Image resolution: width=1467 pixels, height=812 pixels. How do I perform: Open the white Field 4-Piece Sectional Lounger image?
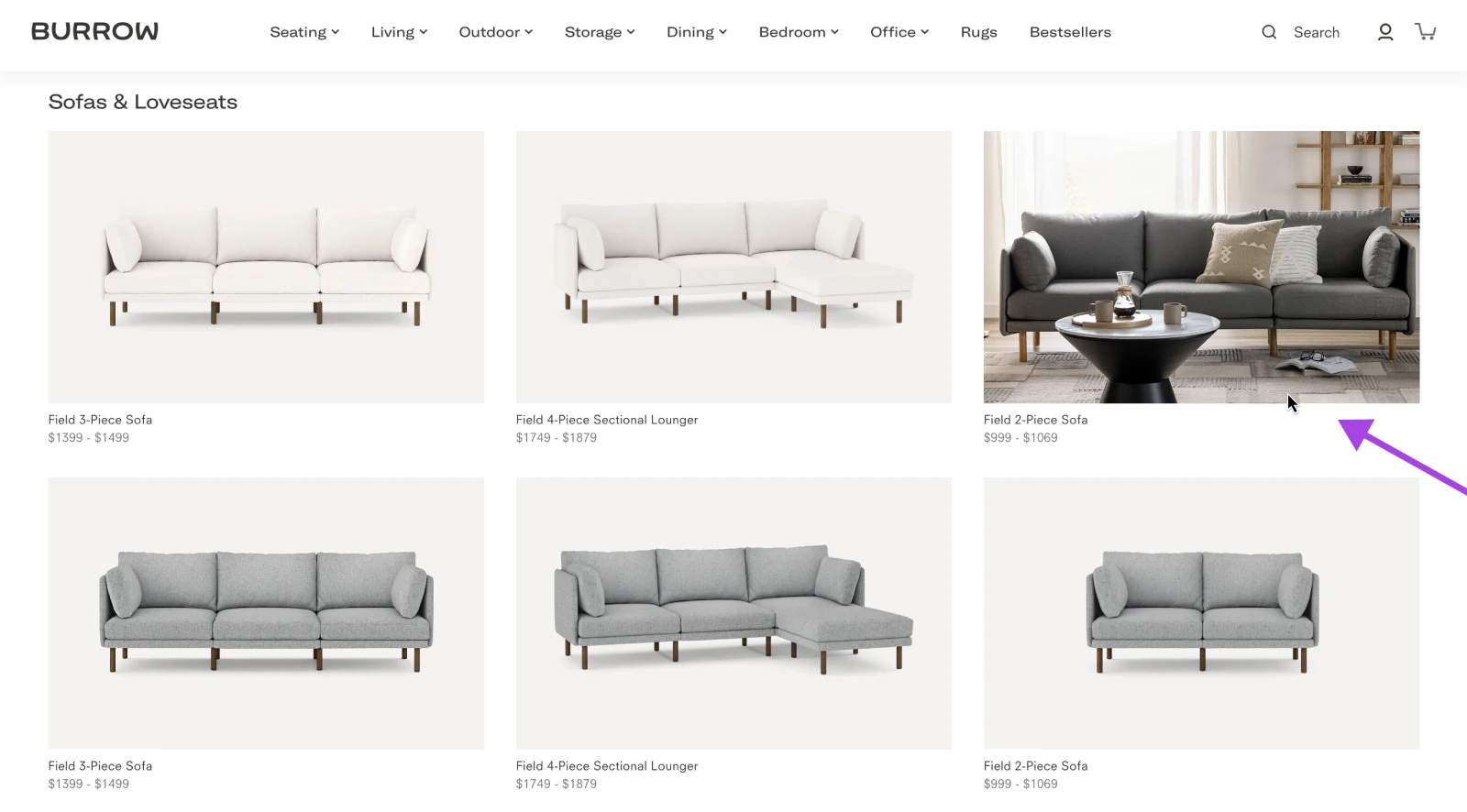733,267
